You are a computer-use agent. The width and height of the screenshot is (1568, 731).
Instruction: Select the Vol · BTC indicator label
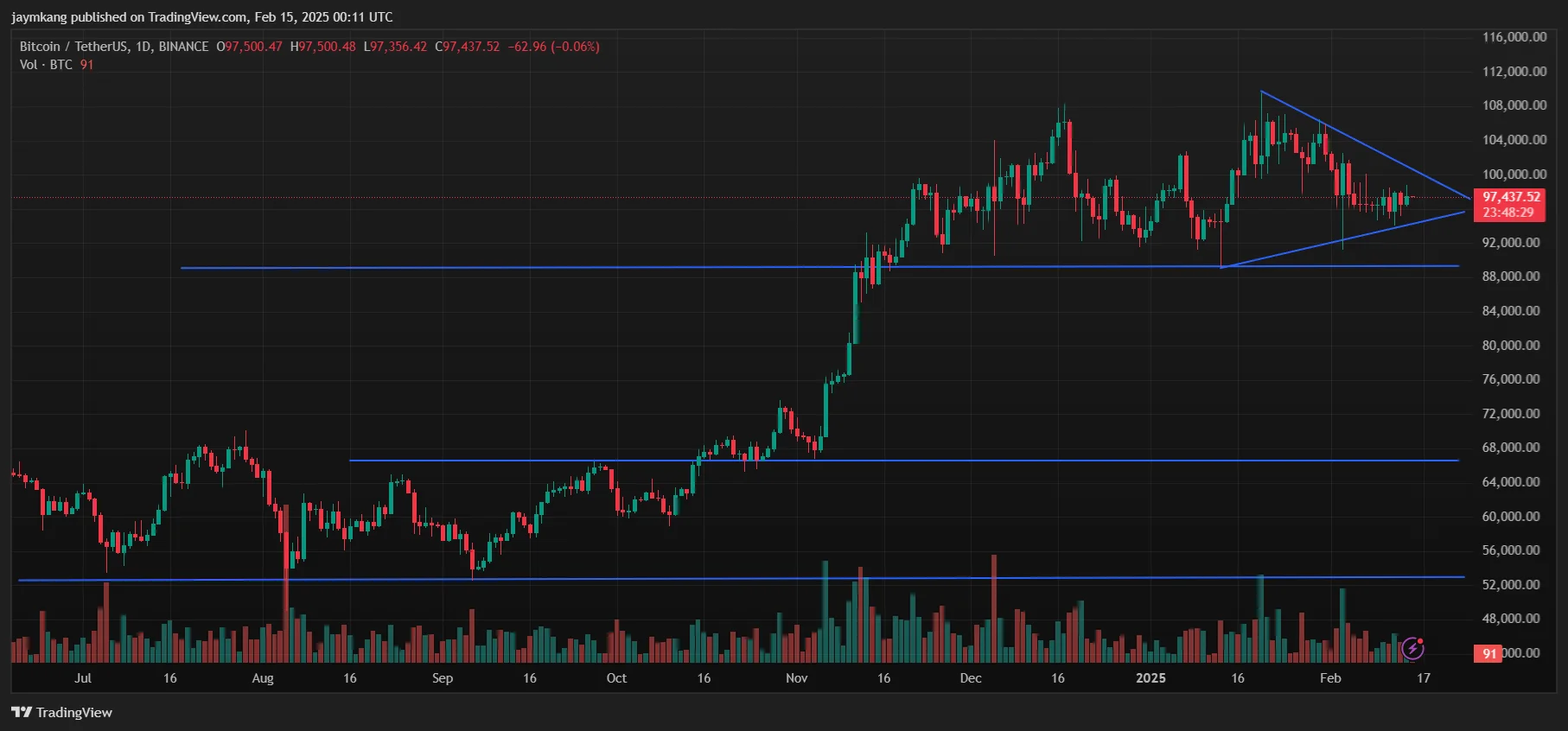click(x=46, y=65)
